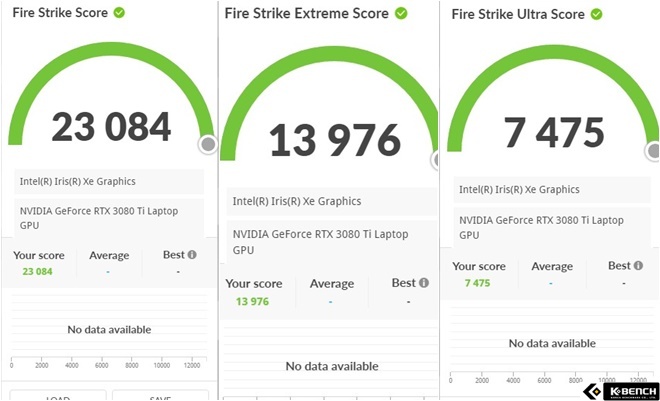Click NVIDIA RTX 3080 Ti entry in Fire Strike Ultra panel
Viewport: 660px width, 401px height.
tap(552, 227)
